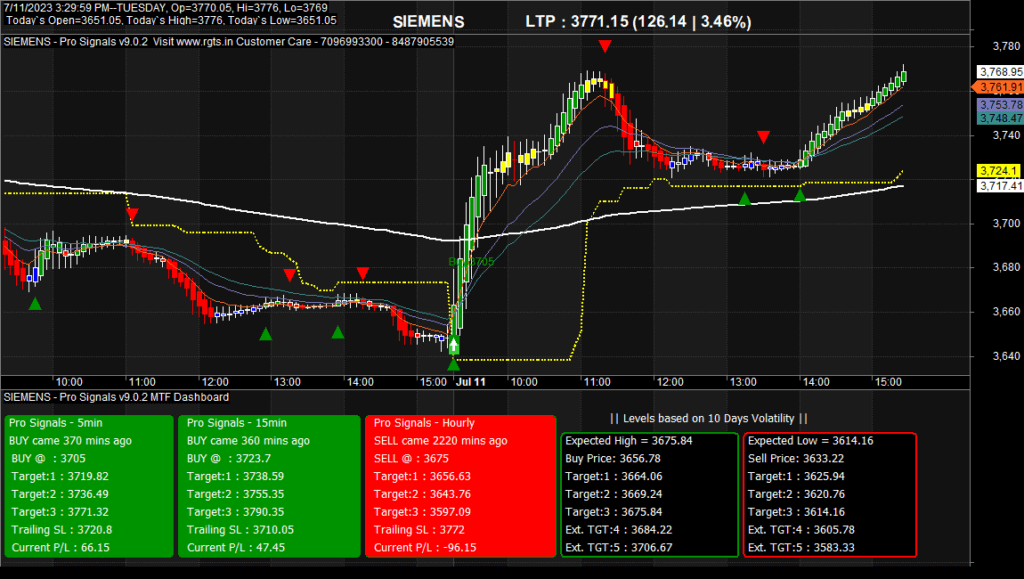This screenshot has width=1024, height=579.
Task: Click the SELL came 2220 mins ago line
Action: click(440, 441)
